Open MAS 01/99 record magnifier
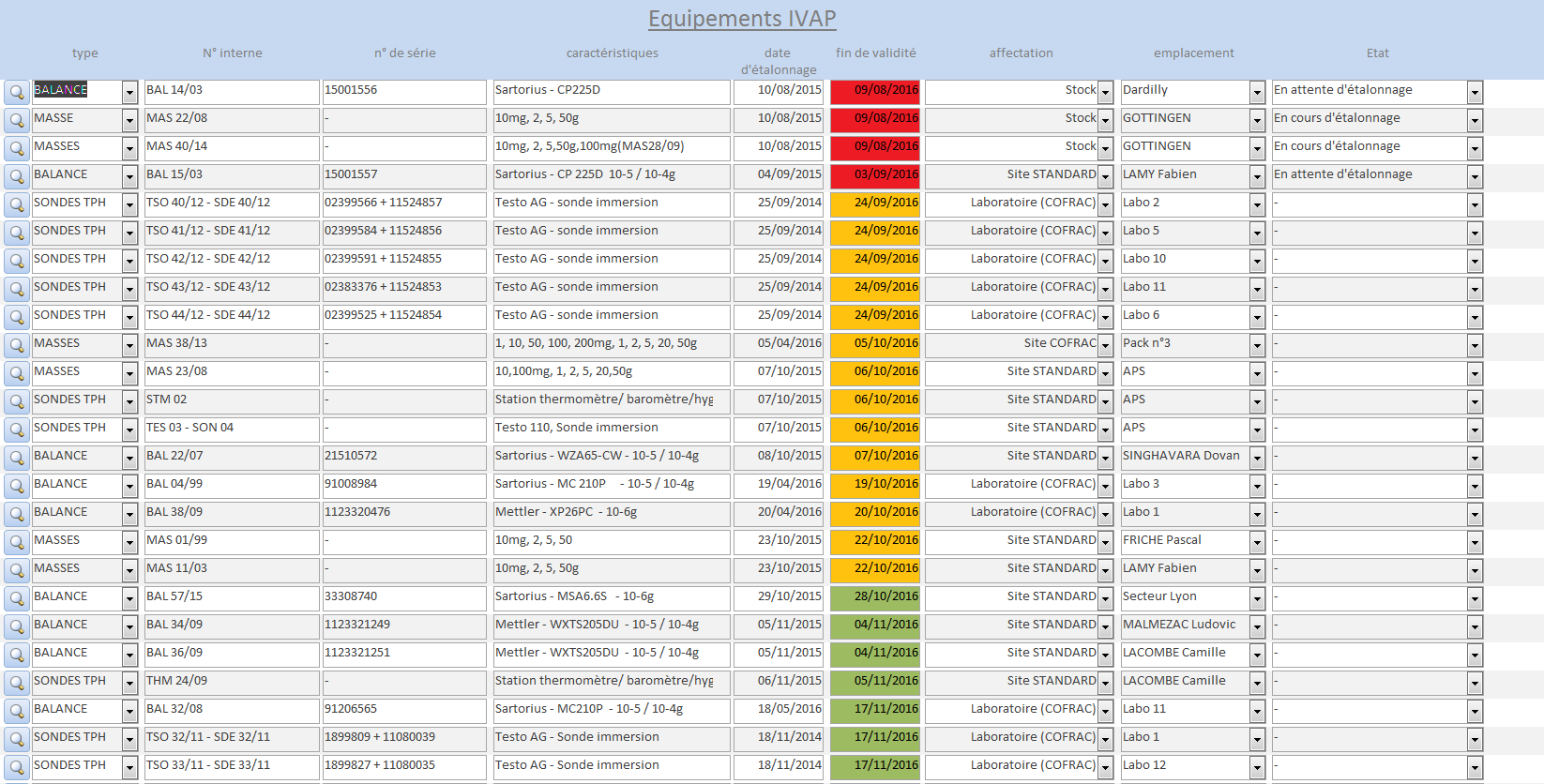 pos(16,542)
